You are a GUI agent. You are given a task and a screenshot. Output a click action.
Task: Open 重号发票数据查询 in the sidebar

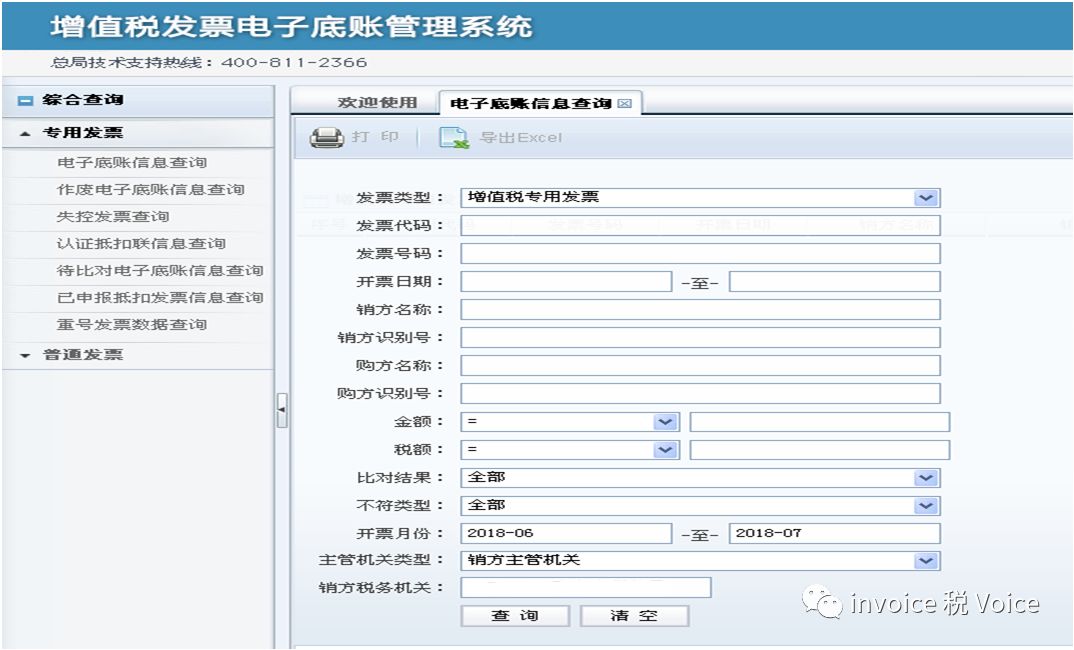click(x=132, y=325)
